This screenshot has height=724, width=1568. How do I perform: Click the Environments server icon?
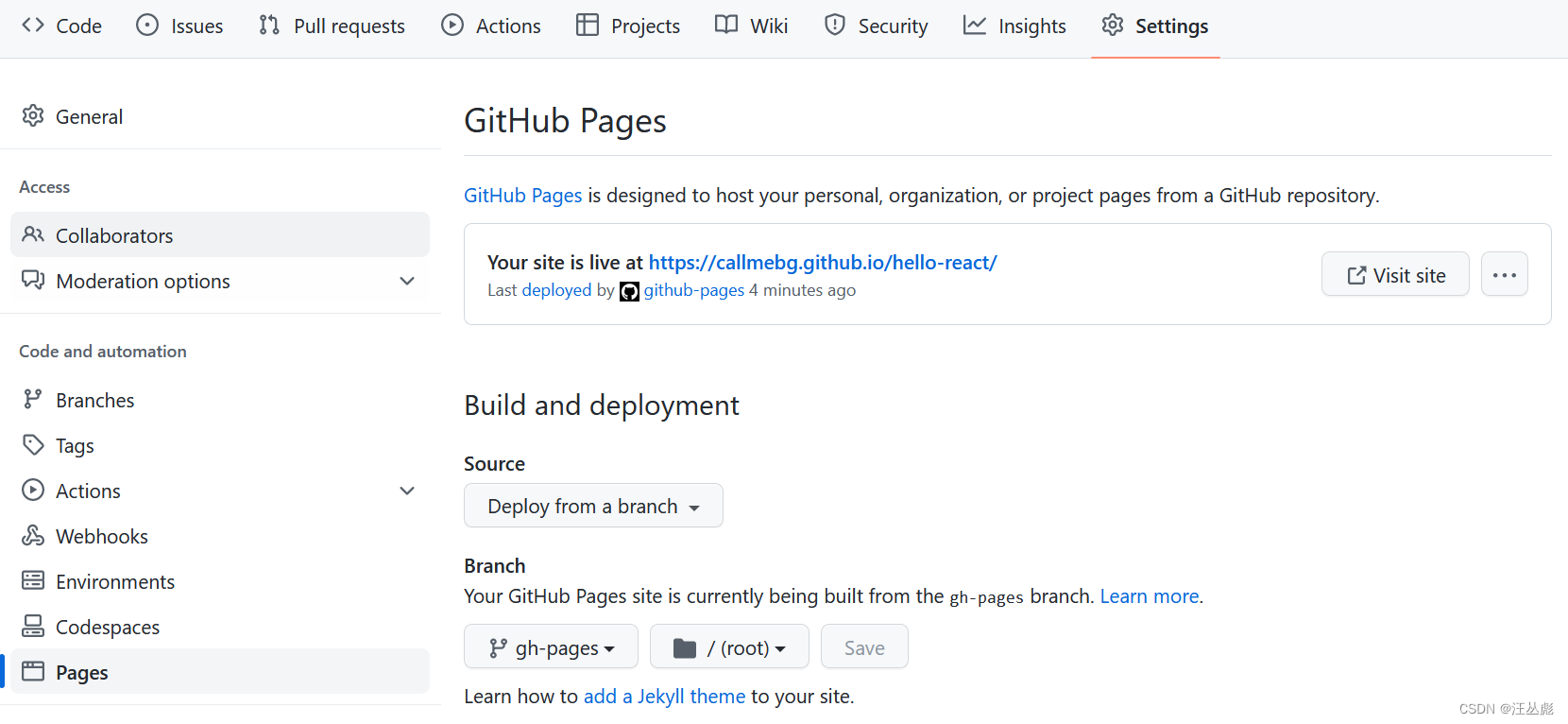pos(33,580)
